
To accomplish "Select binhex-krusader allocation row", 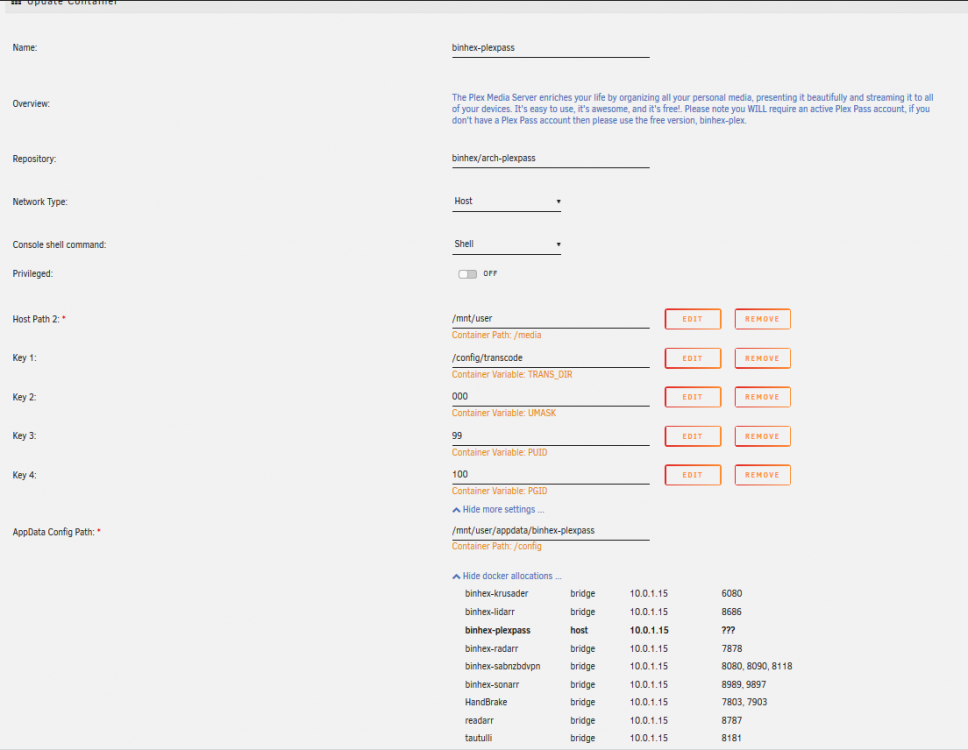I will coord(628,594).
